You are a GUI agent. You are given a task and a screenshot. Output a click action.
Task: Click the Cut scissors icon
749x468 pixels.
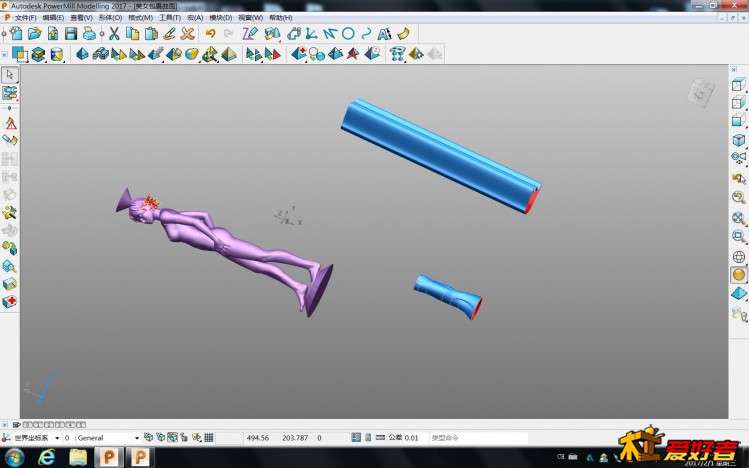[114, 33]
